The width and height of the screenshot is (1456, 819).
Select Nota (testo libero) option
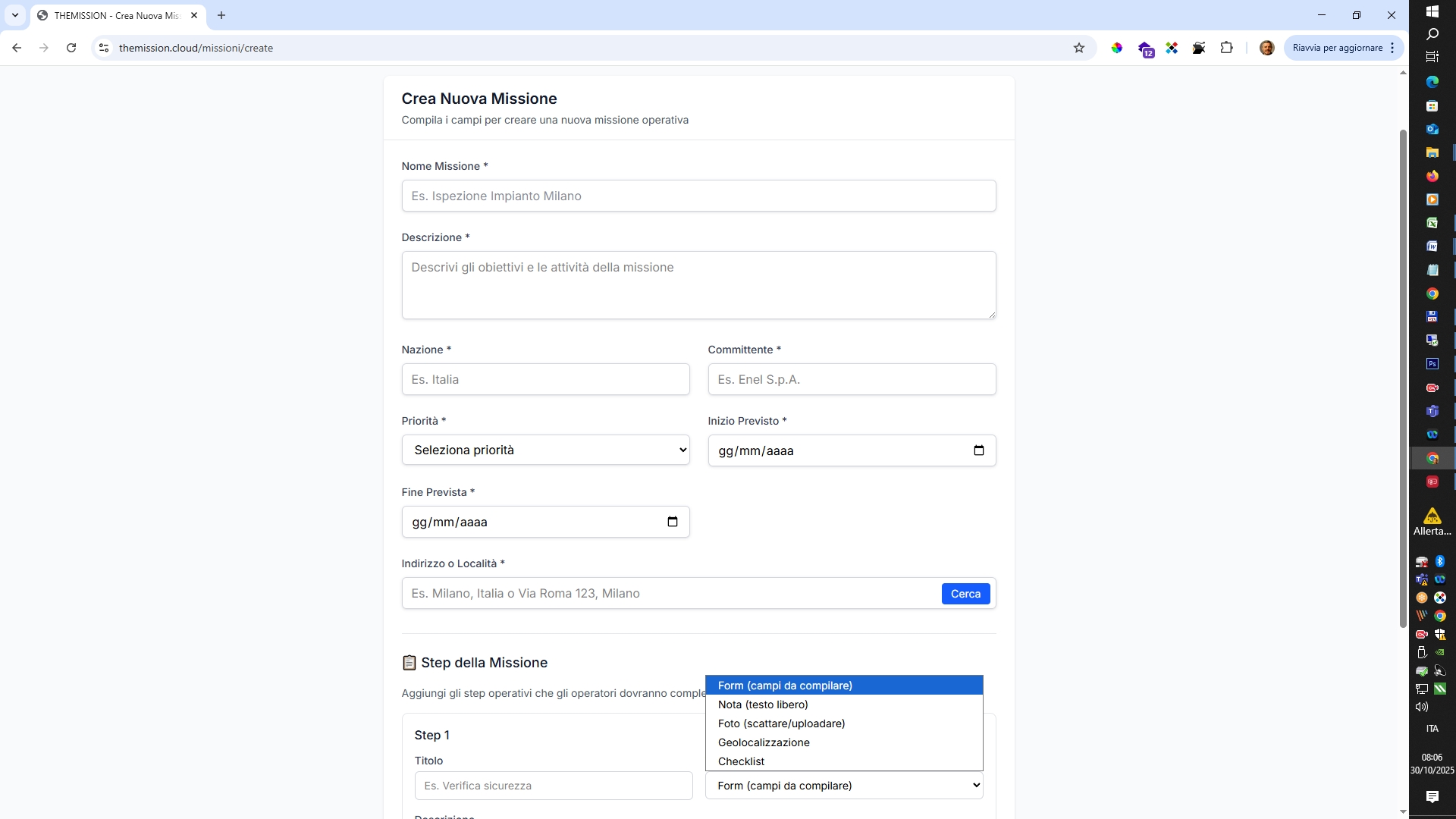click(763, 704)
